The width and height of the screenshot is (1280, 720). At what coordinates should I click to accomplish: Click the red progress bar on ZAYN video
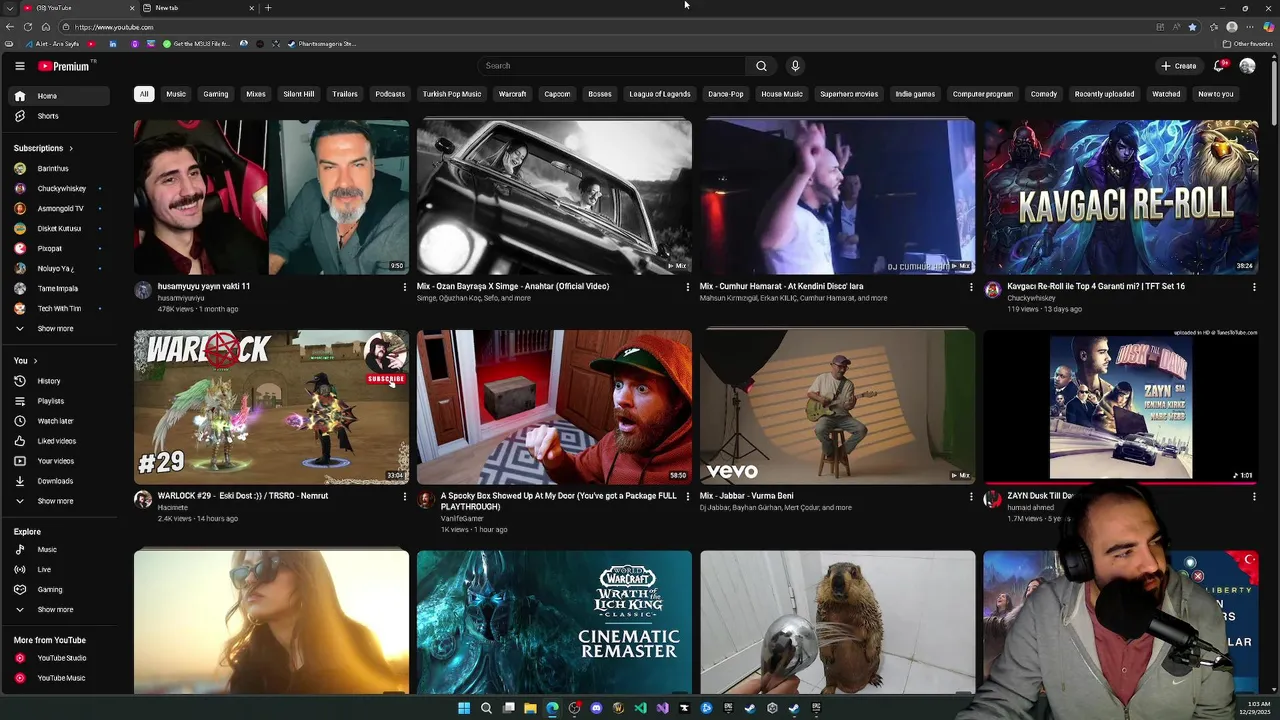(1121, 483)
